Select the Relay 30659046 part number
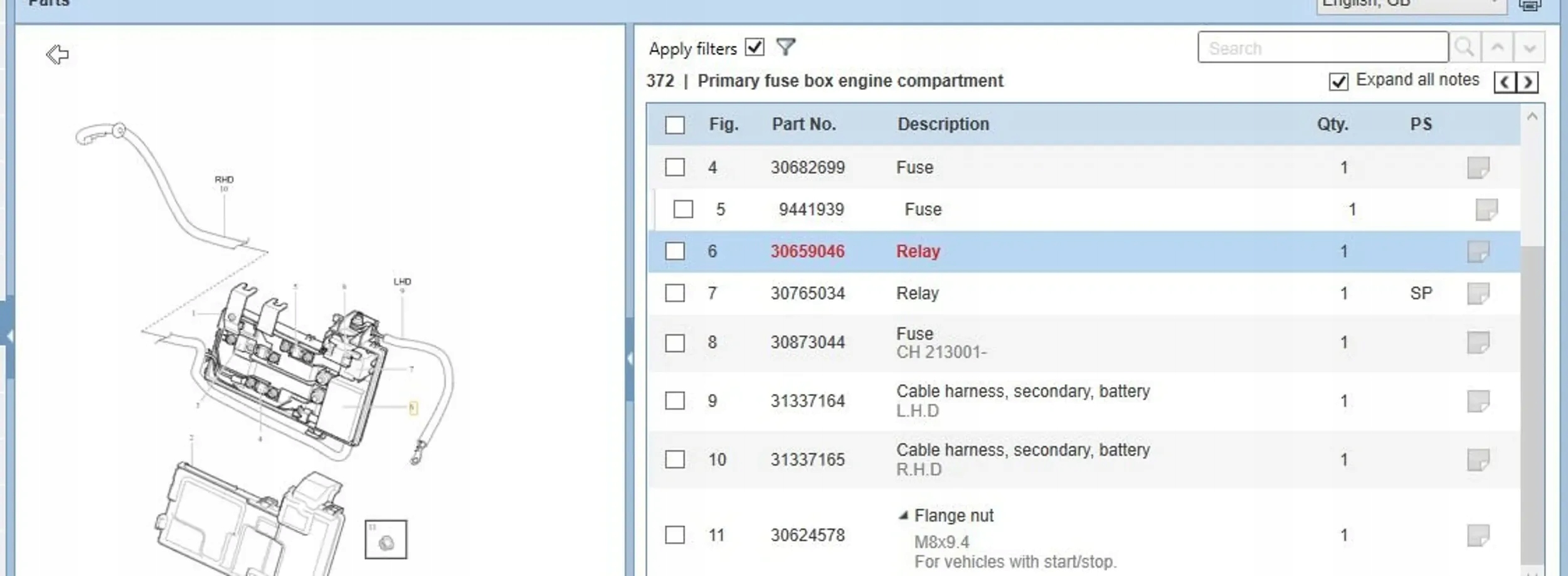Screen dimensions: 1568x576 (x=807, y=252)
